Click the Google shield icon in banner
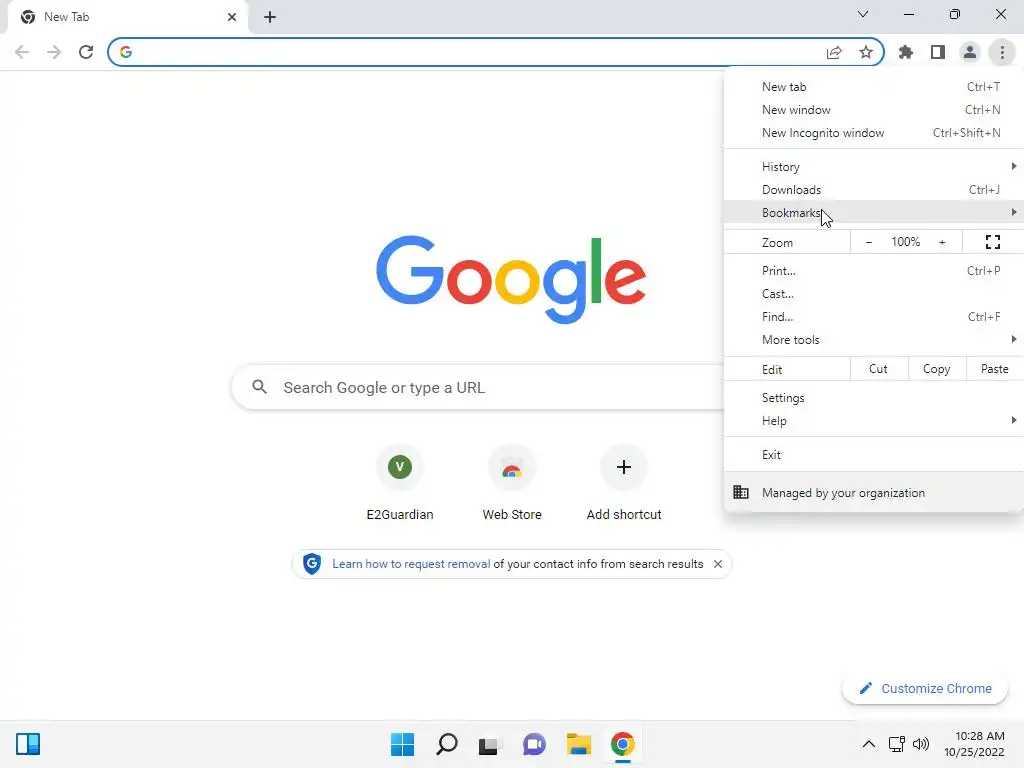Image resolution: width=1024 pixels, height=768 pixels. (x=312, y=564)
